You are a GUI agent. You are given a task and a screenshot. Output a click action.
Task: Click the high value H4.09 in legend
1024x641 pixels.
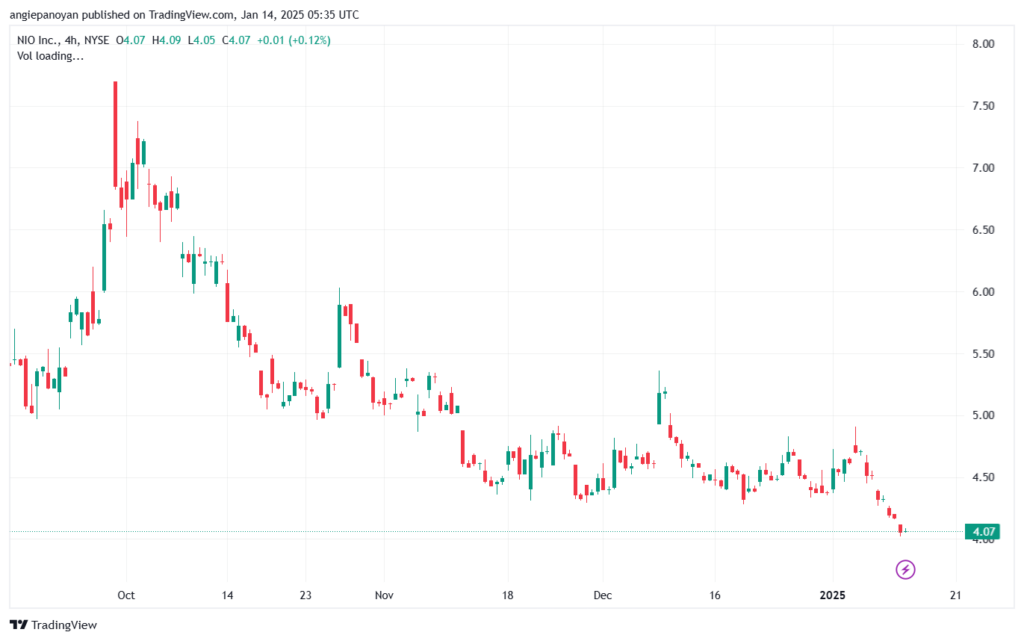pos(167,40)
